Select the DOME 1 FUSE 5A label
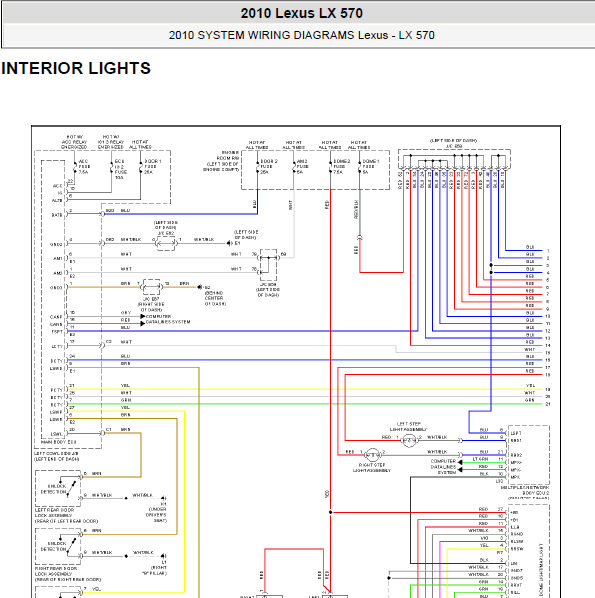Viewport: 595px width, 598px height. pyautogui.click(x=370, y=167)
